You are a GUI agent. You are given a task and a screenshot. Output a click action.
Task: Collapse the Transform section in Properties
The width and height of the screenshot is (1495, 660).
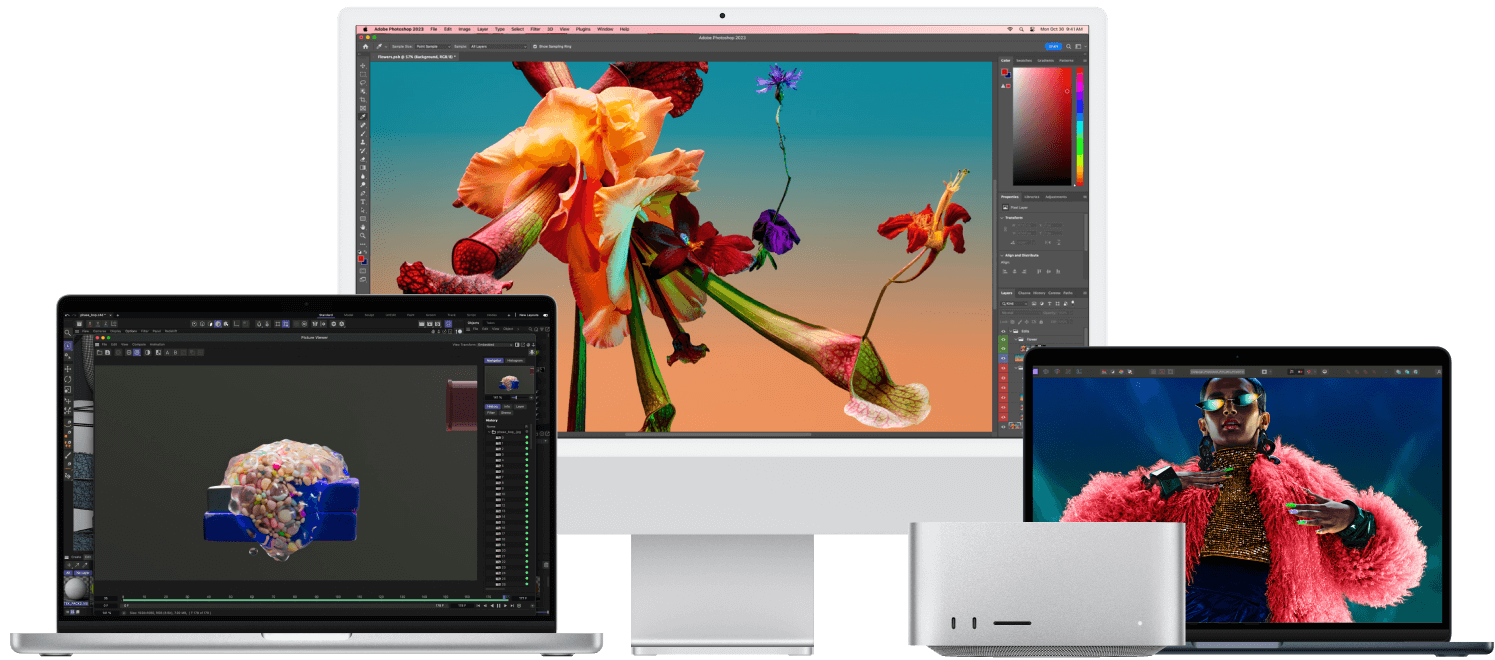(1003, 217)
